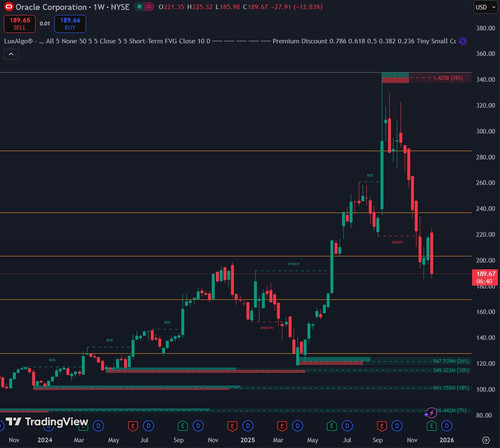Click the dividend marker above 2026 label
Image resolution: width=500 pixels, height=448 pixels.
(447, 426)
